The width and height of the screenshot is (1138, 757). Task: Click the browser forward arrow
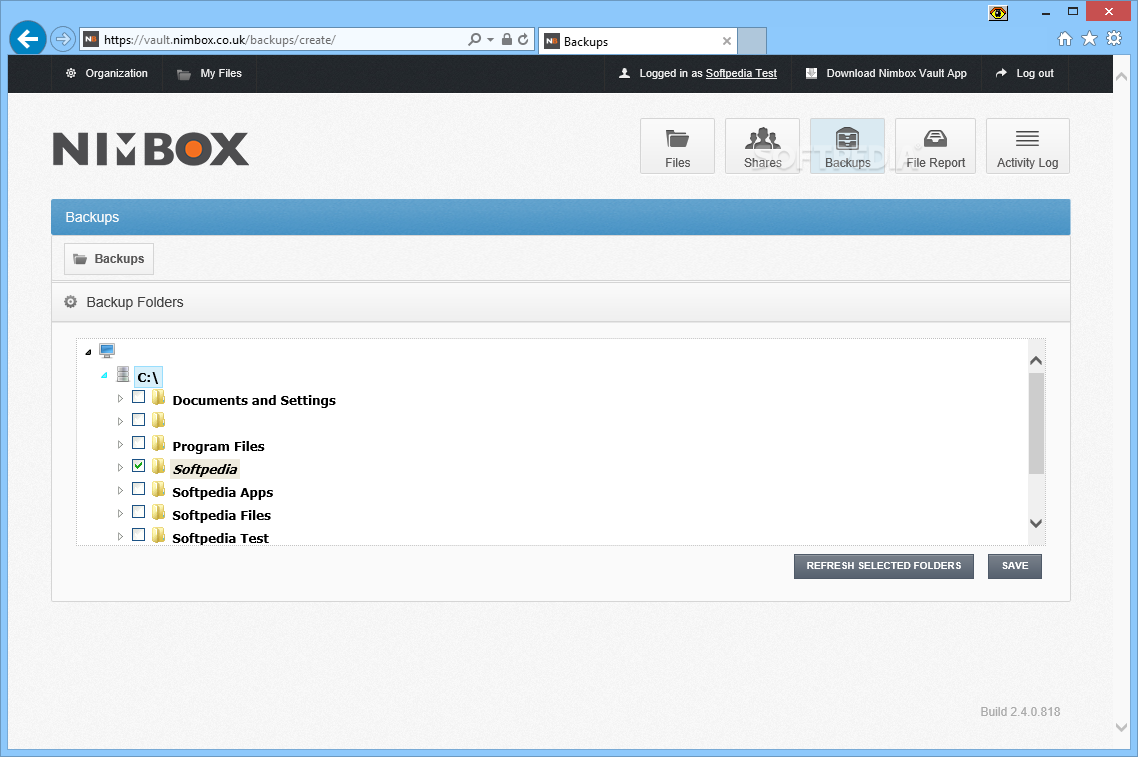pyautogui.click(x=63, y=39)
